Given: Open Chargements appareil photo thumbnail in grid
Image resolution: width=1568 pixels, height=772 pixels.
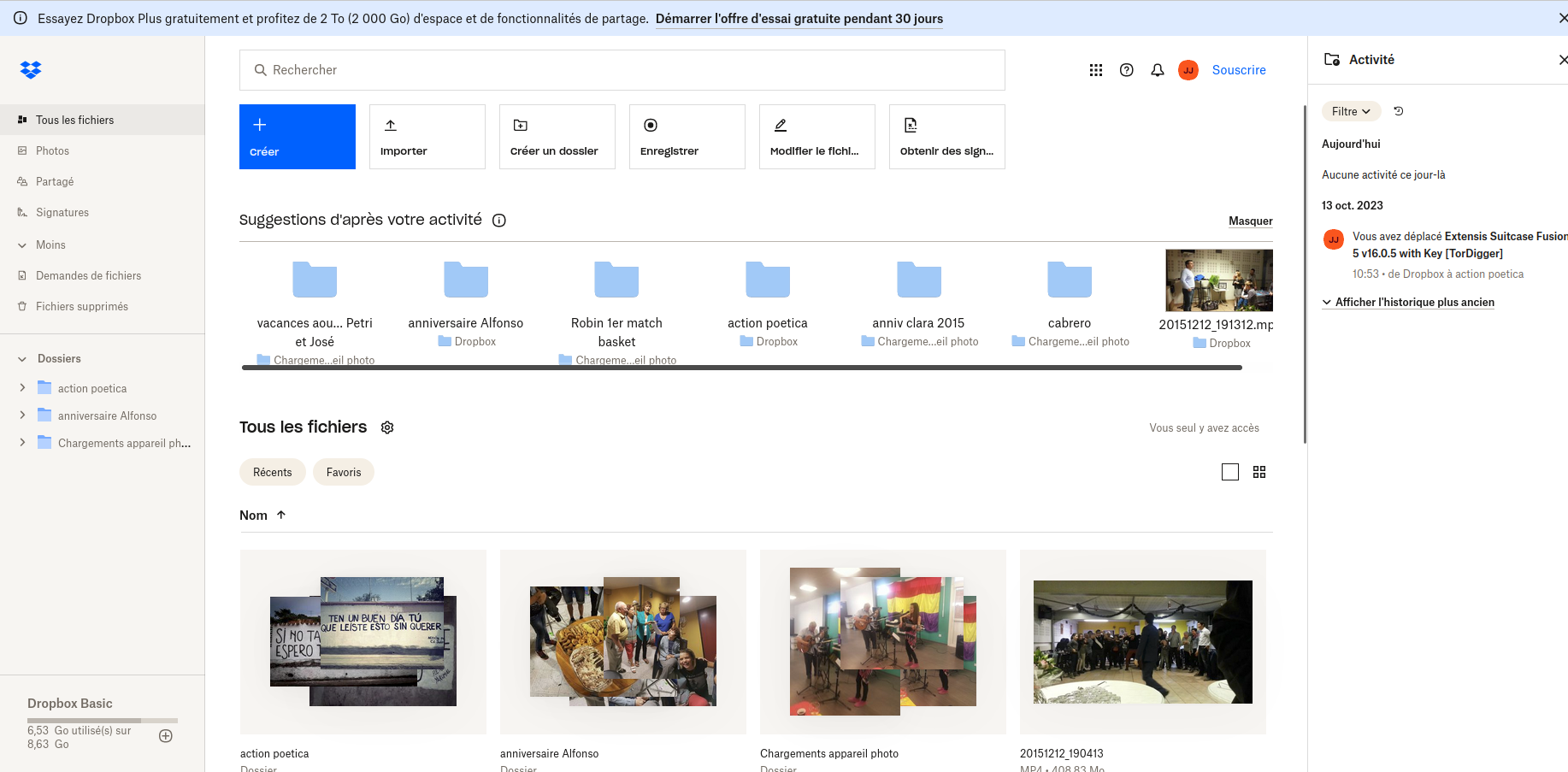Looking at the screenshot, I should (883, 642).
